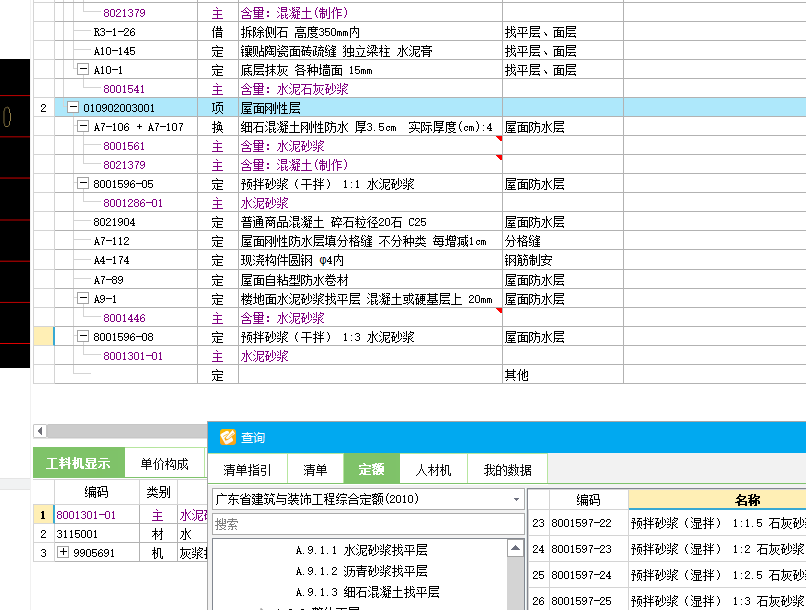Switch to the 清单 tab
This screenshot has height=610, width=806.
pyautogui.click(x=315, y=470)
